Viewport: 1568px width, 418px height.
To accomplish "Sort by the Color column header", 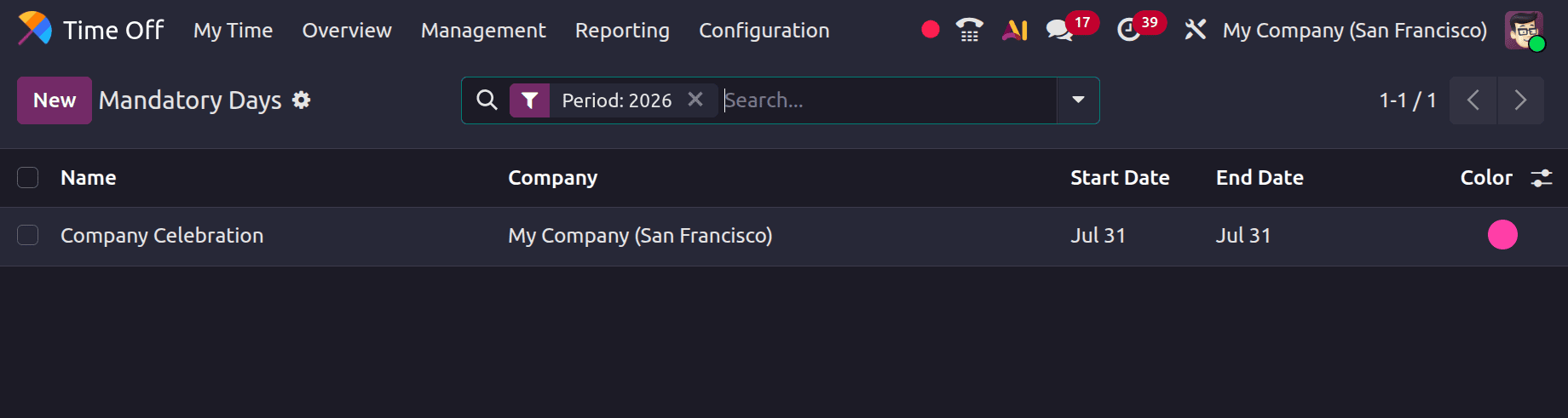I will coord(1486,178).
